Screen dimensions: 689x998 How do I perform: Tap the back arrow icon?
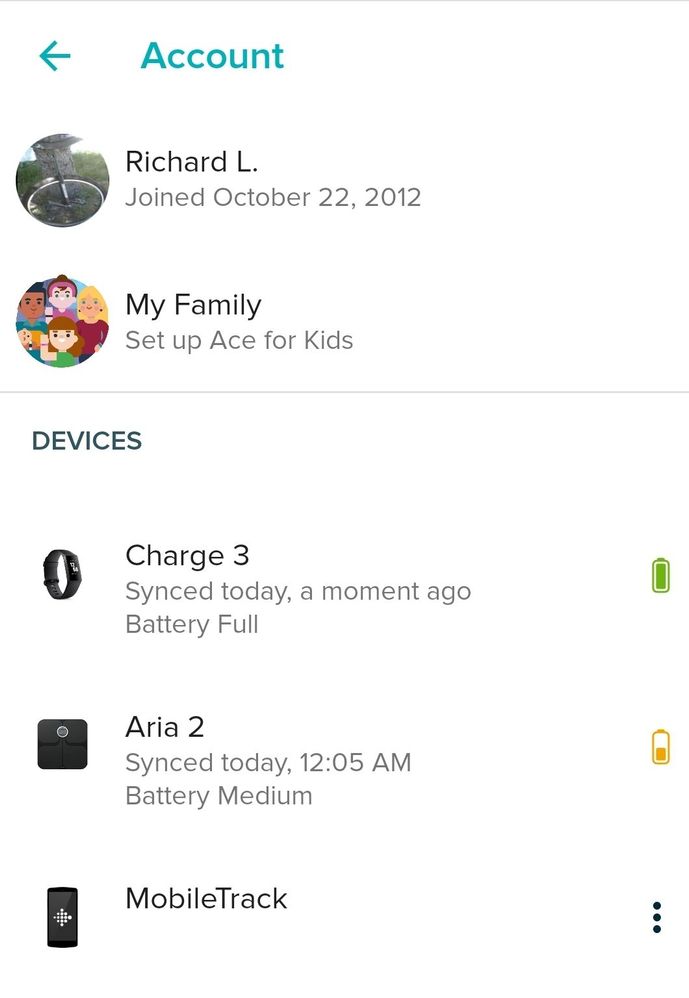tap(55, 56)
